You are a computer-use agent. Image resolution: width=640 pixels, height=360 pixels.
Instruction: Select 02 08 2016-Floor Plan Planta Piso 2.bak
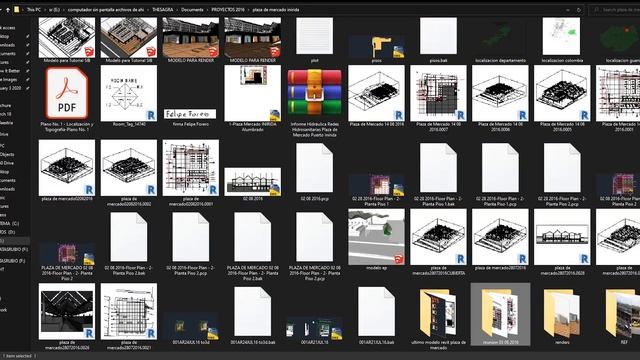[129, 237]
